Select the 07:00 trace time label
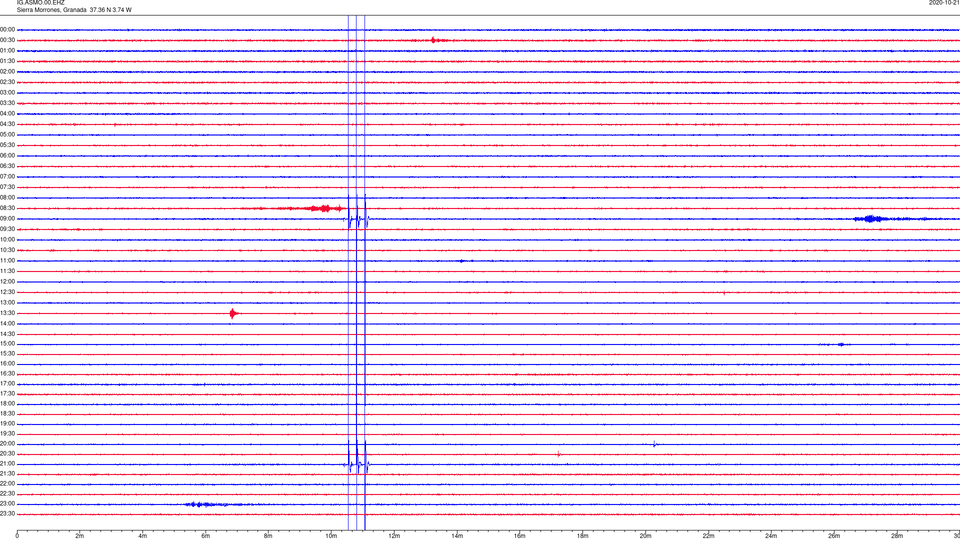Image resolution: width=960 pixels, height=540 pixels. coord(7,177)
